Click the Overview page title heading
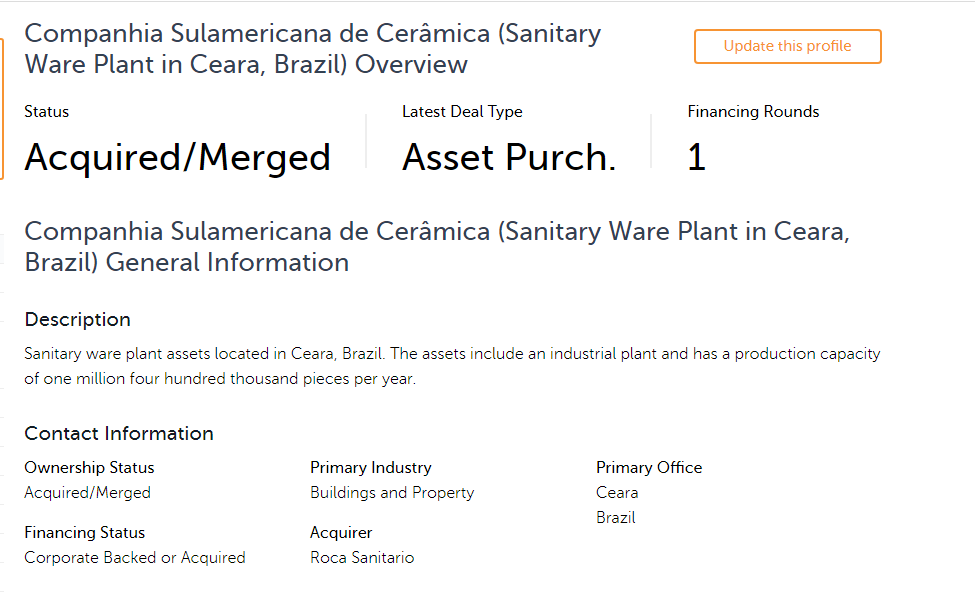 [312, 49]
